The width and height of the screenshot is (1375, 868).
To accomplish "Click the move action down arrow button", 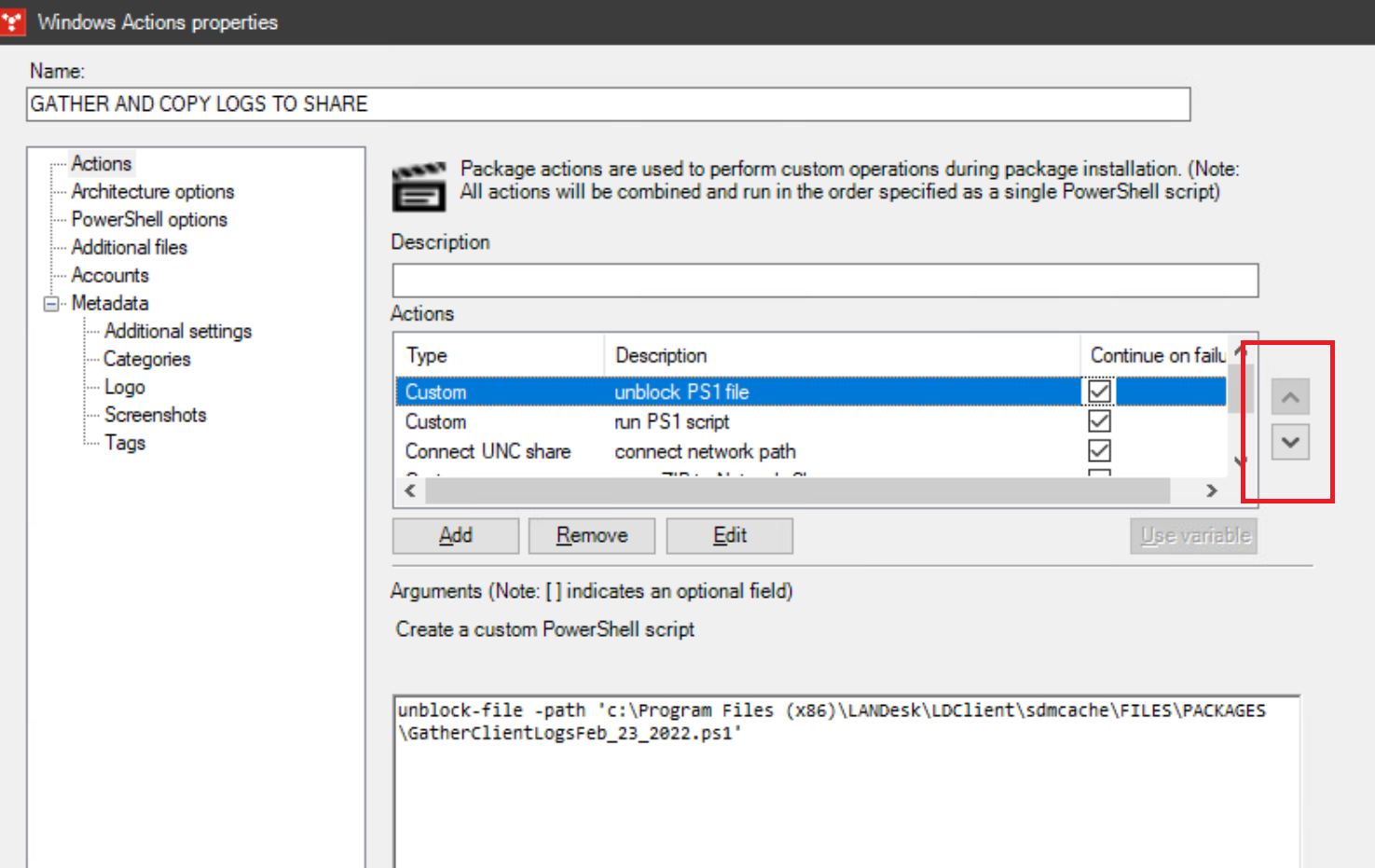I will click(1290, 442).
